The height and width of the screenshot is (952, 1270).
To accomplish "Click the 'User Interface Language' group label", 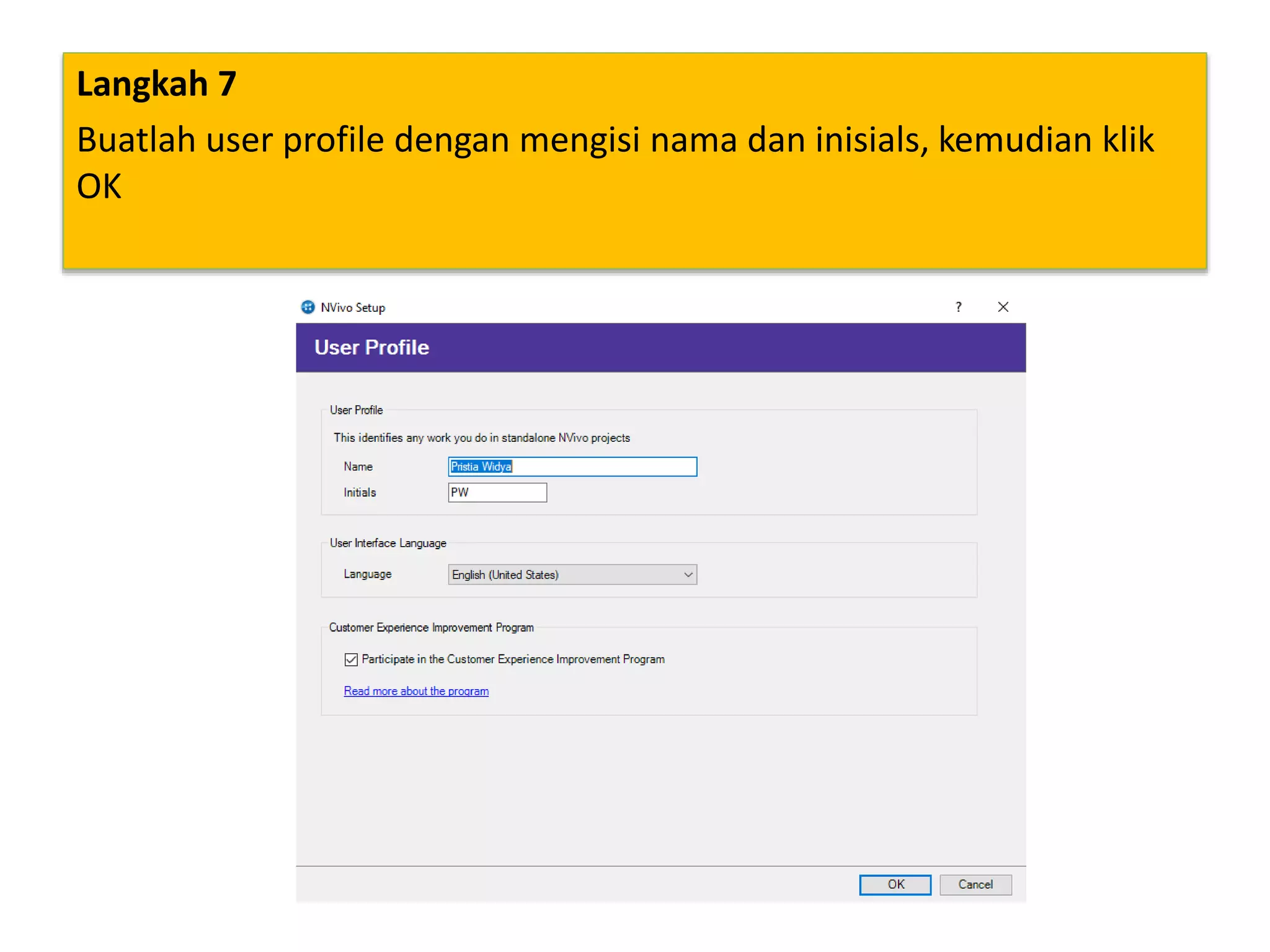I will (388, 543).
